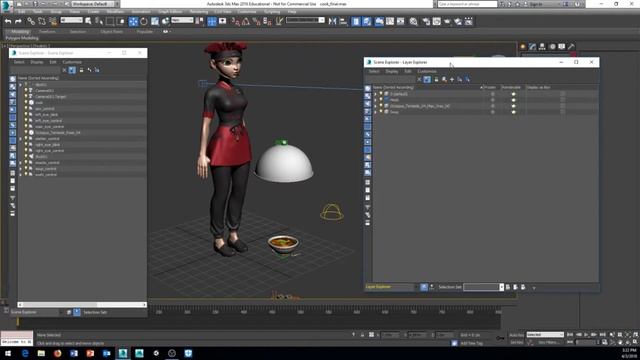Click the Select and Place tool

[166, 21]
